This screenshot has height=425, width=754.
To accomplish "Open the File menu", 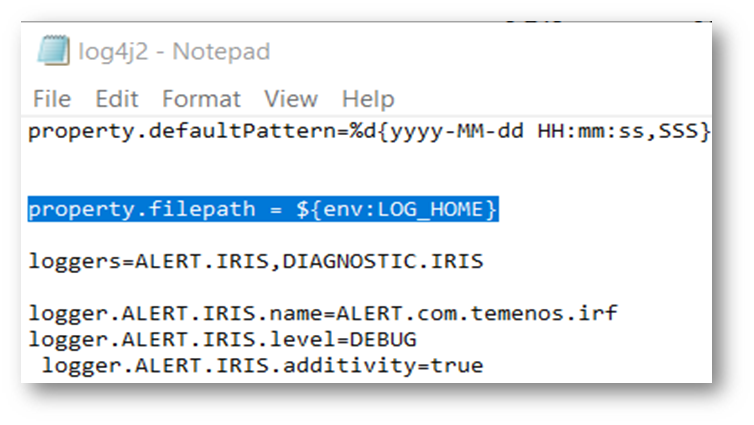I will click(x=52, y=99).
